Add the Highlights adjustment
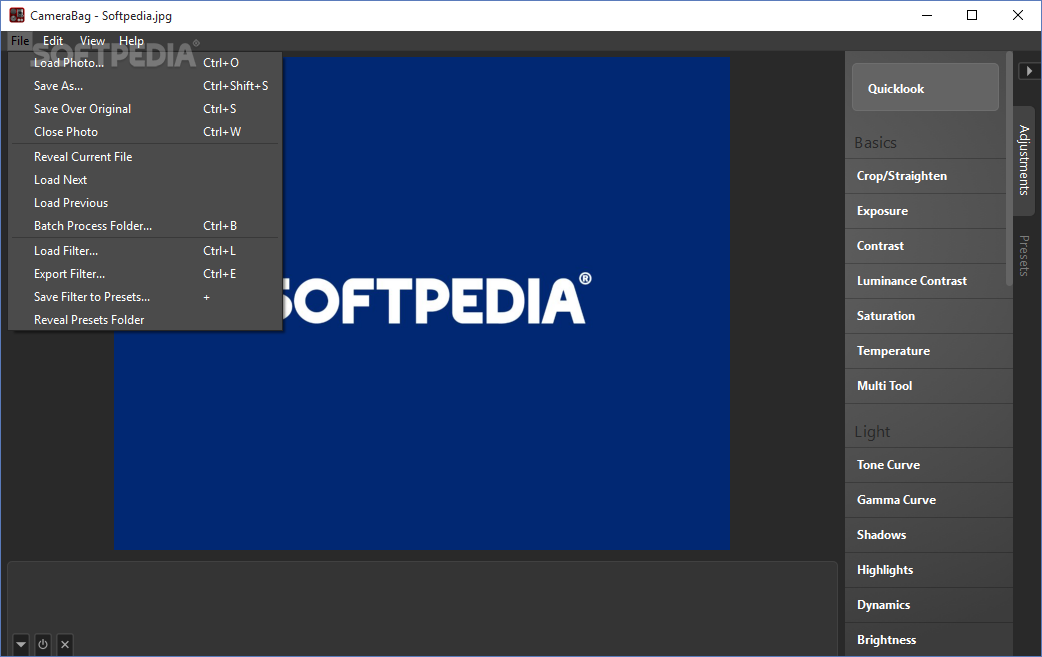The image size is (1042, 657). click(x=928, y=570)
